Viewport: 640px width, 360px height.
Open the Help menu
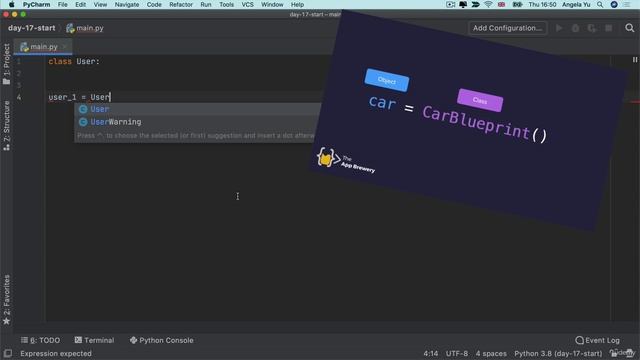[297, 4]
